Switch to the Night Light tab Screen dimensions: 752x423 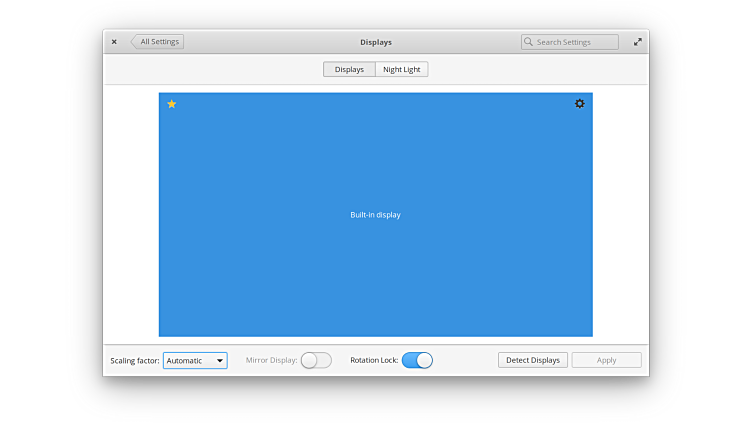pyautogui.click(x=402, y=69)
